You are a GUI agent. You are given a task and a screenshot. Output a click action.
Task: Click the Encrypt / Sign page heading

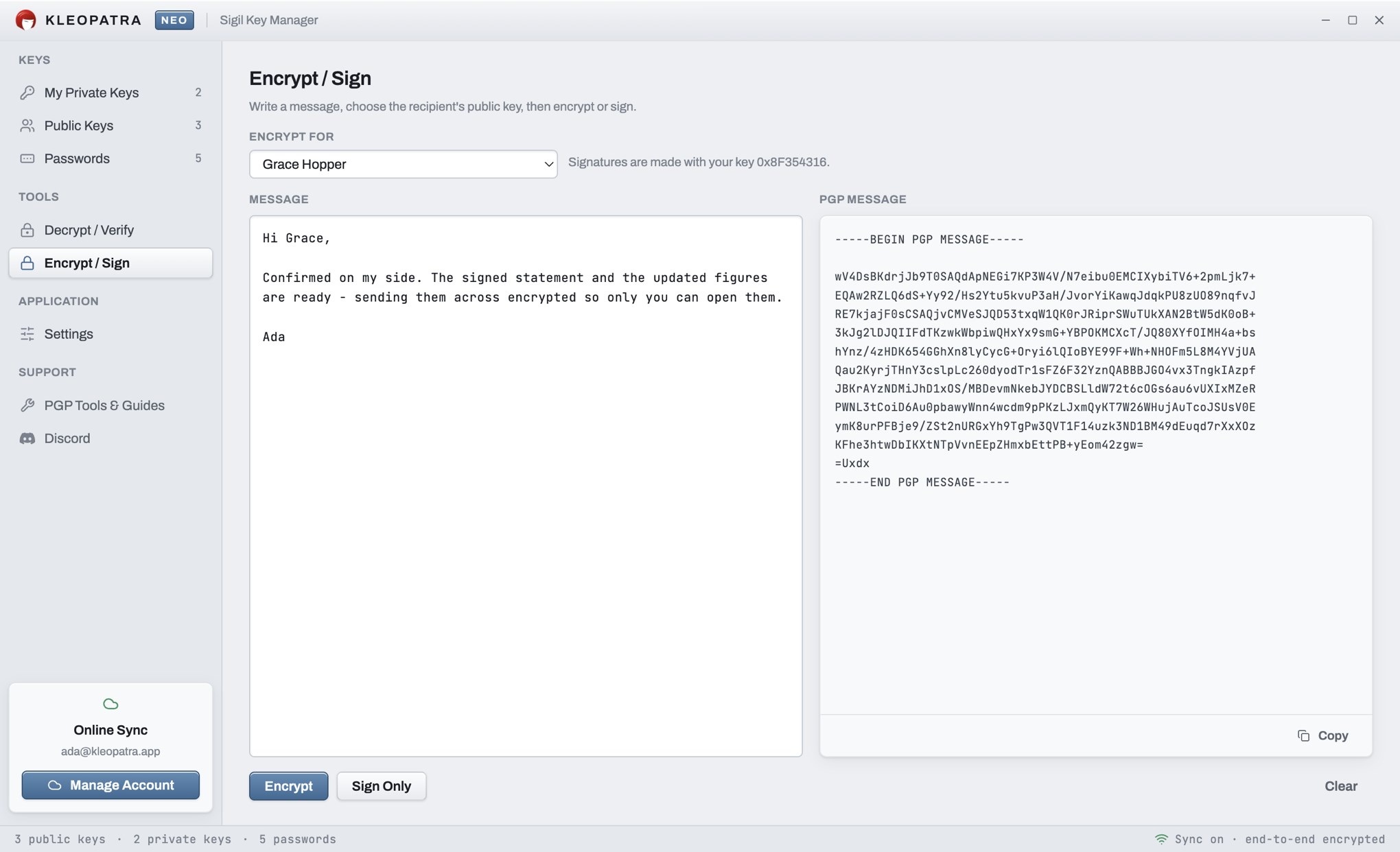click(x=310, y=78)
